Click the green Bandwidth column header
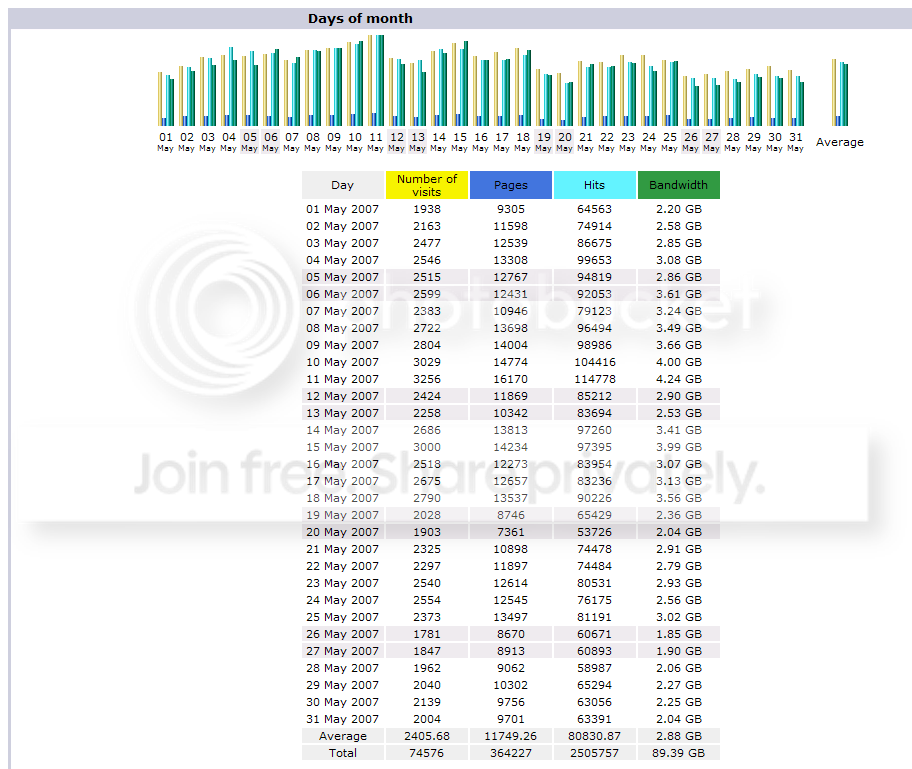Image resolution: width=912 pixels, height=769 pixels. click(679, 185)
